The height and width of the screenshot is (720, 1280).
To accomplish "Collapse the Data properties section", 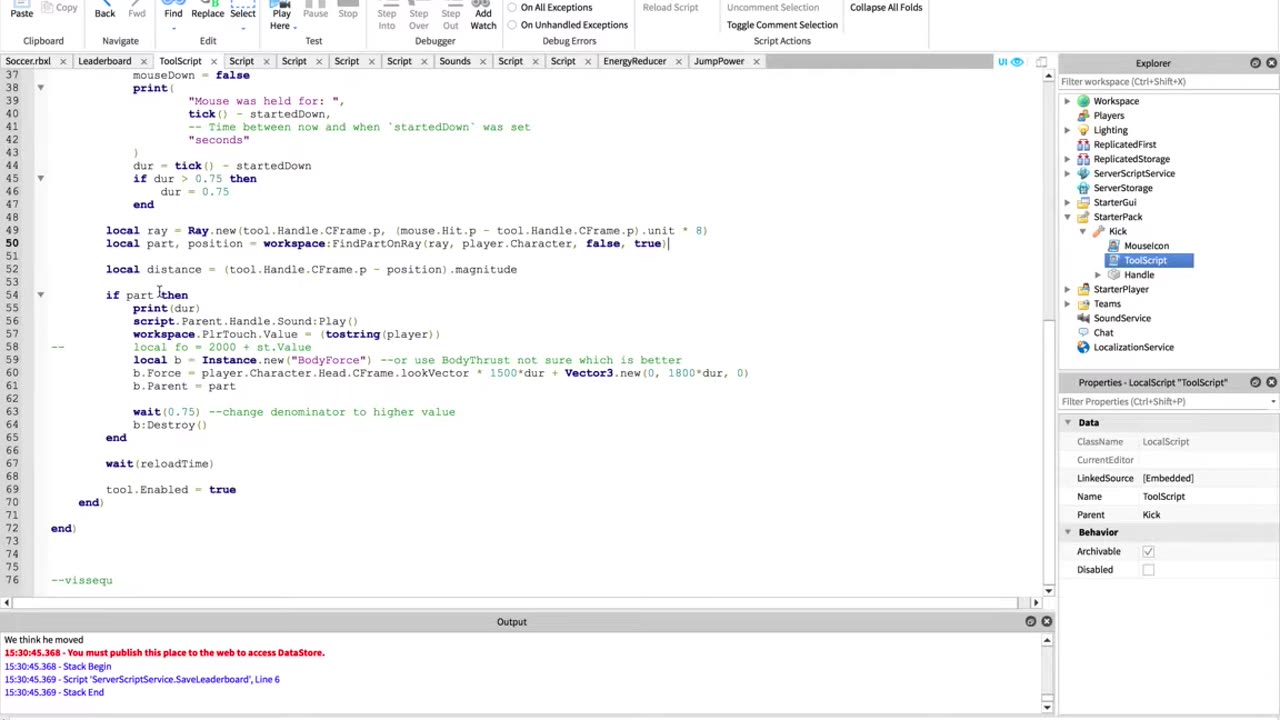I will 1067,422.
